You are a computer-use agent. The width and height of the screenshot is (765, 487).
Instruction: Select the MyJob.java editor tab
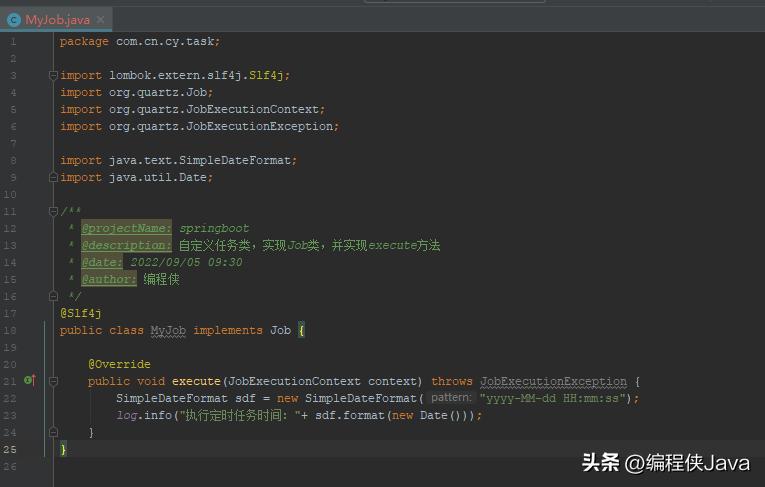coord(56,20)
